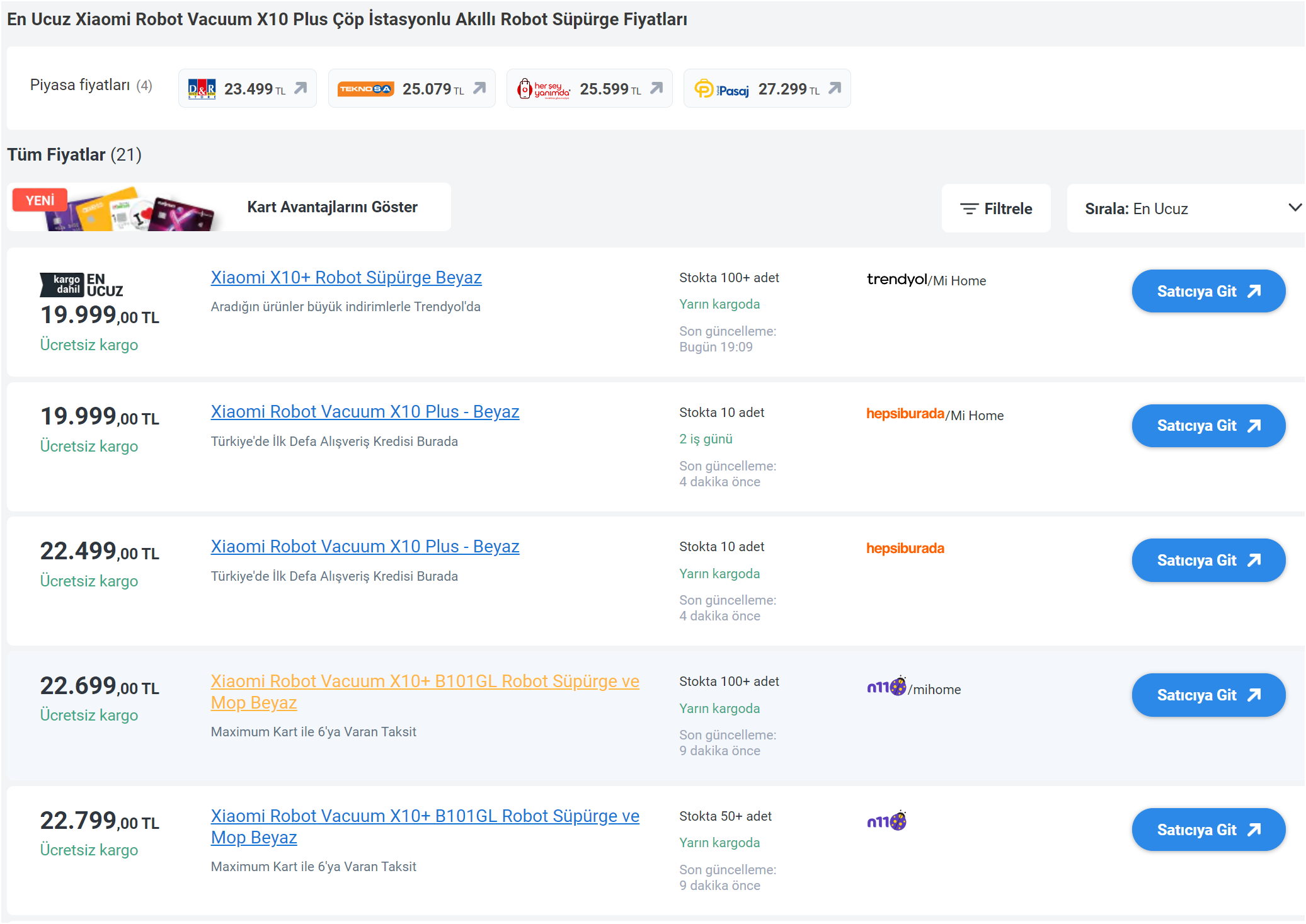
Task: Open Xiaomi X10+ Robot Süpürge Beyaz link
Action: pos(346,277)
